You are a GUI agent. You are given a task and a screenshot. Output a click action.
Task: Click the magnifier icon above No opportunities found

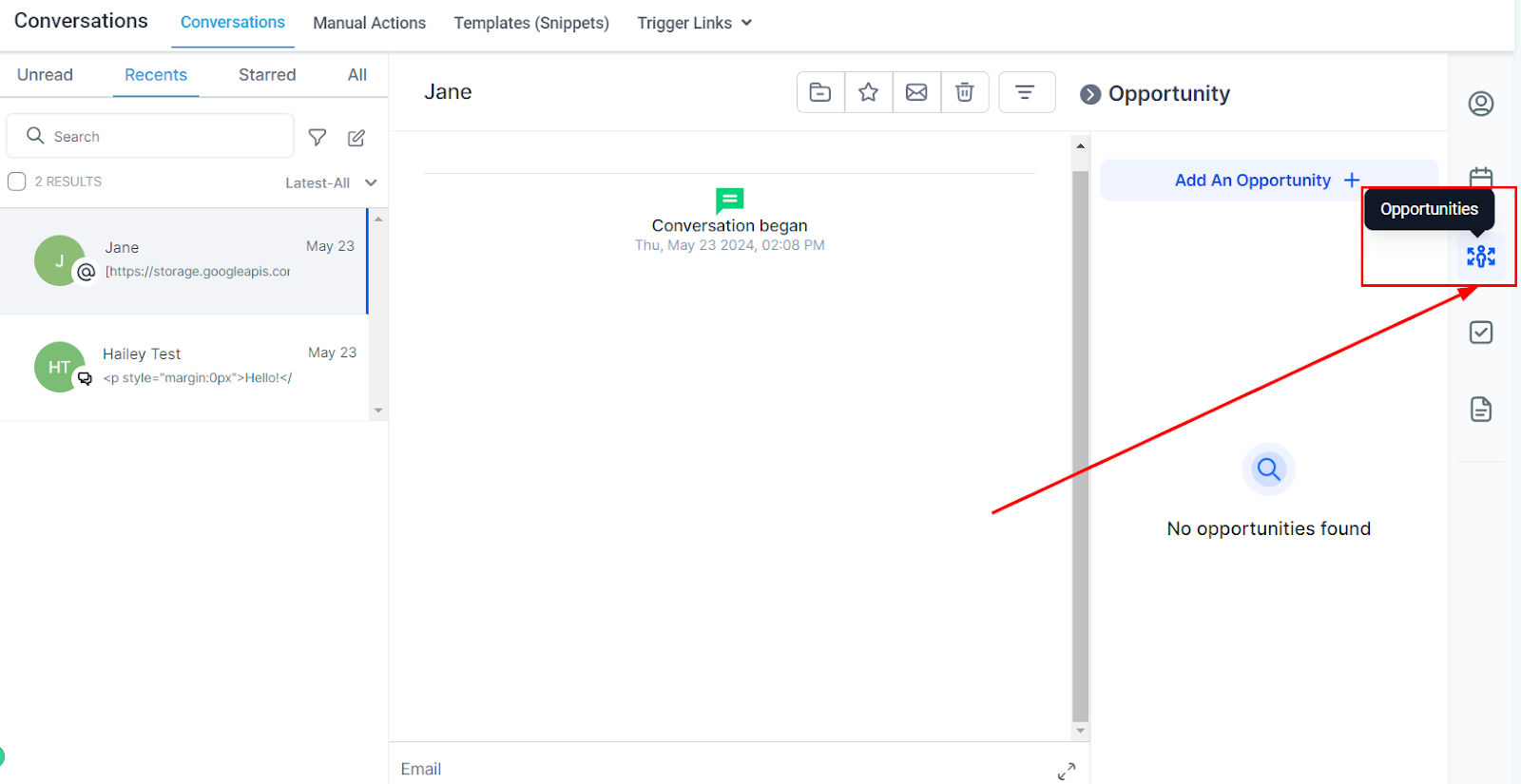coord(1269,469)
